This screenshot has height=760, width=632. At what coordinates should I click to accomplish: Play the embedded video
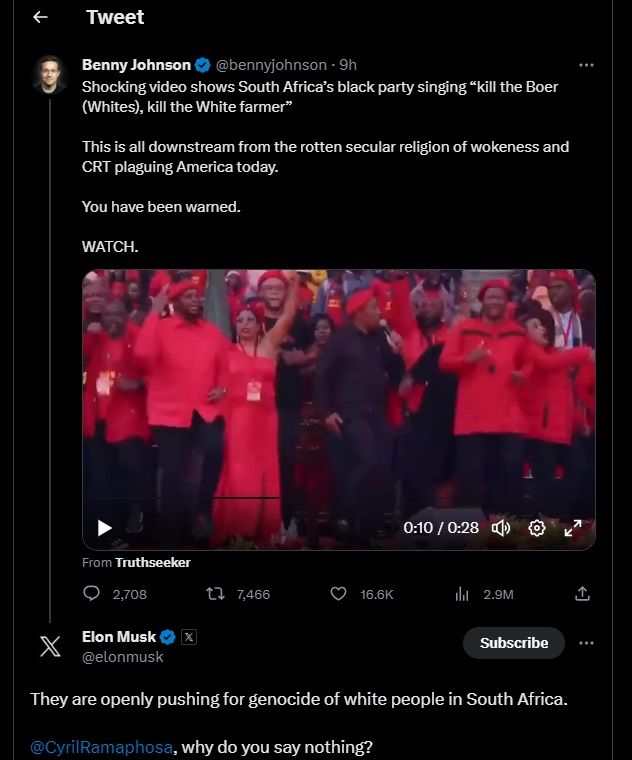pyautogui.click(x=105, y=528)
